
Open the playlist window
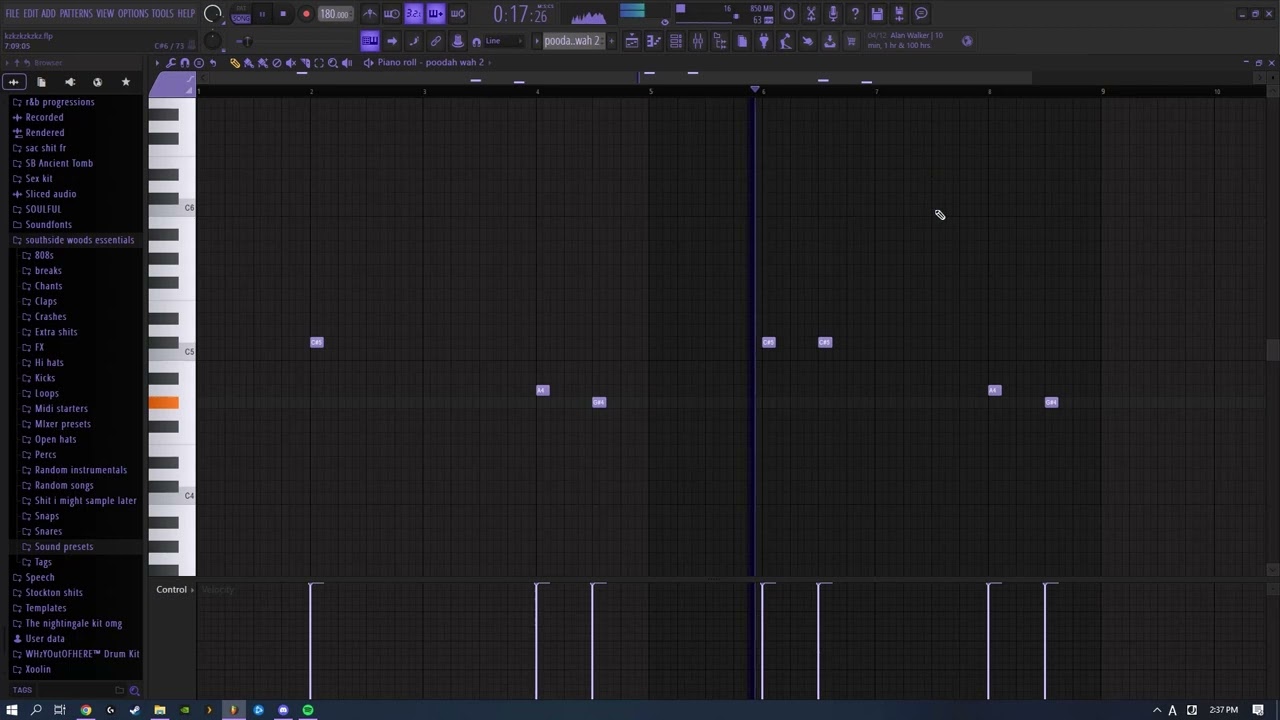point(631,41)
